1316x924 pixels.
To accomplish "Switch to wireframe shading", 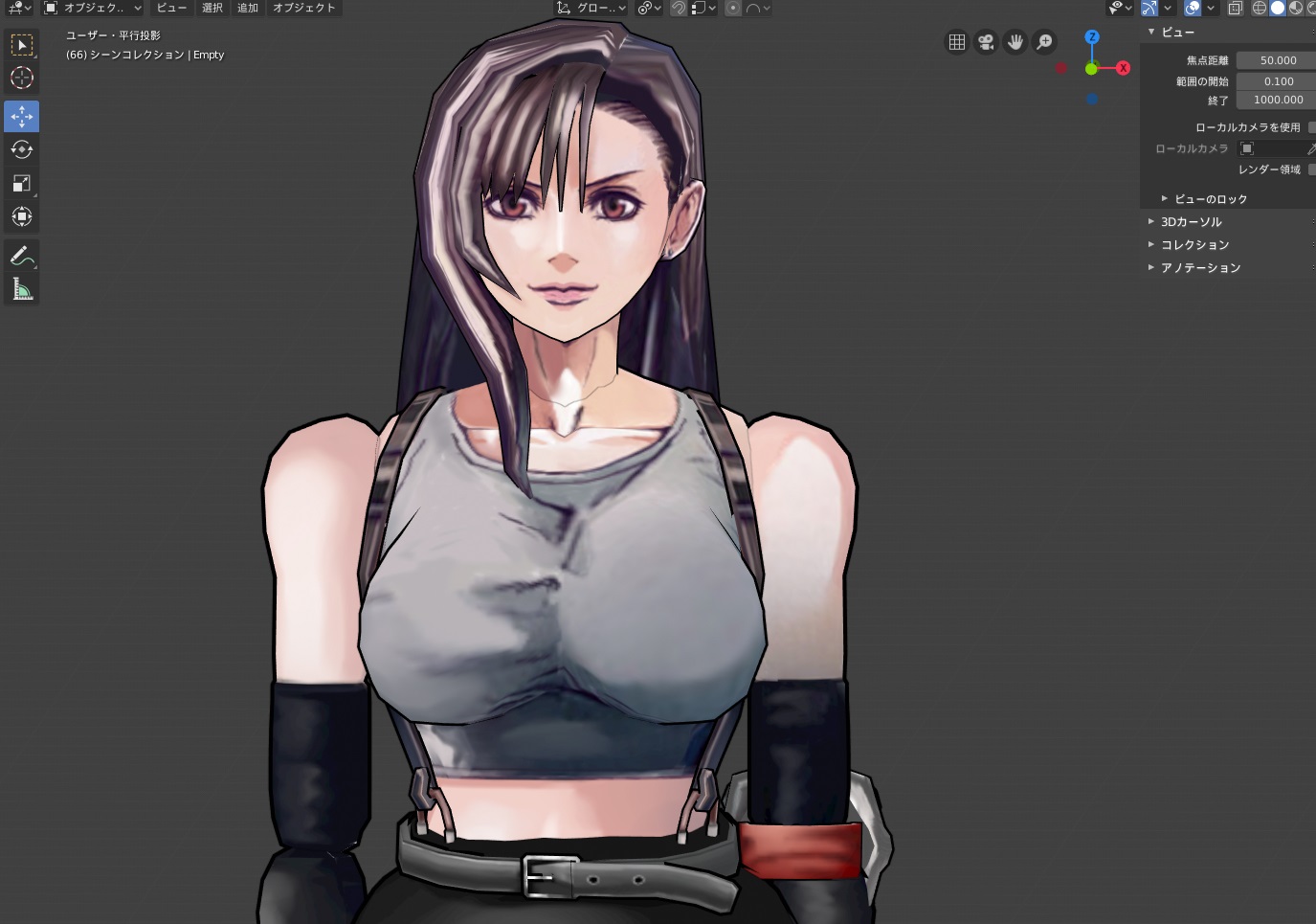I will coord(1260,8).
